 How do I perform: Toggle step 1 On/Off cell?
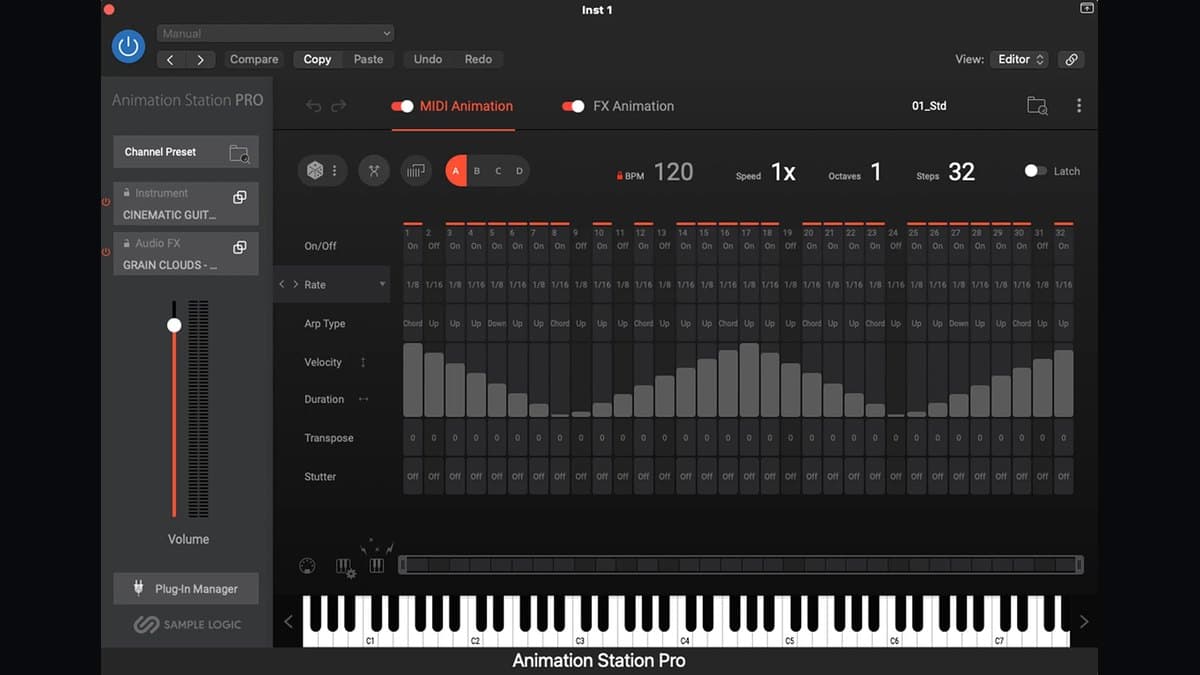click(413, 246)
